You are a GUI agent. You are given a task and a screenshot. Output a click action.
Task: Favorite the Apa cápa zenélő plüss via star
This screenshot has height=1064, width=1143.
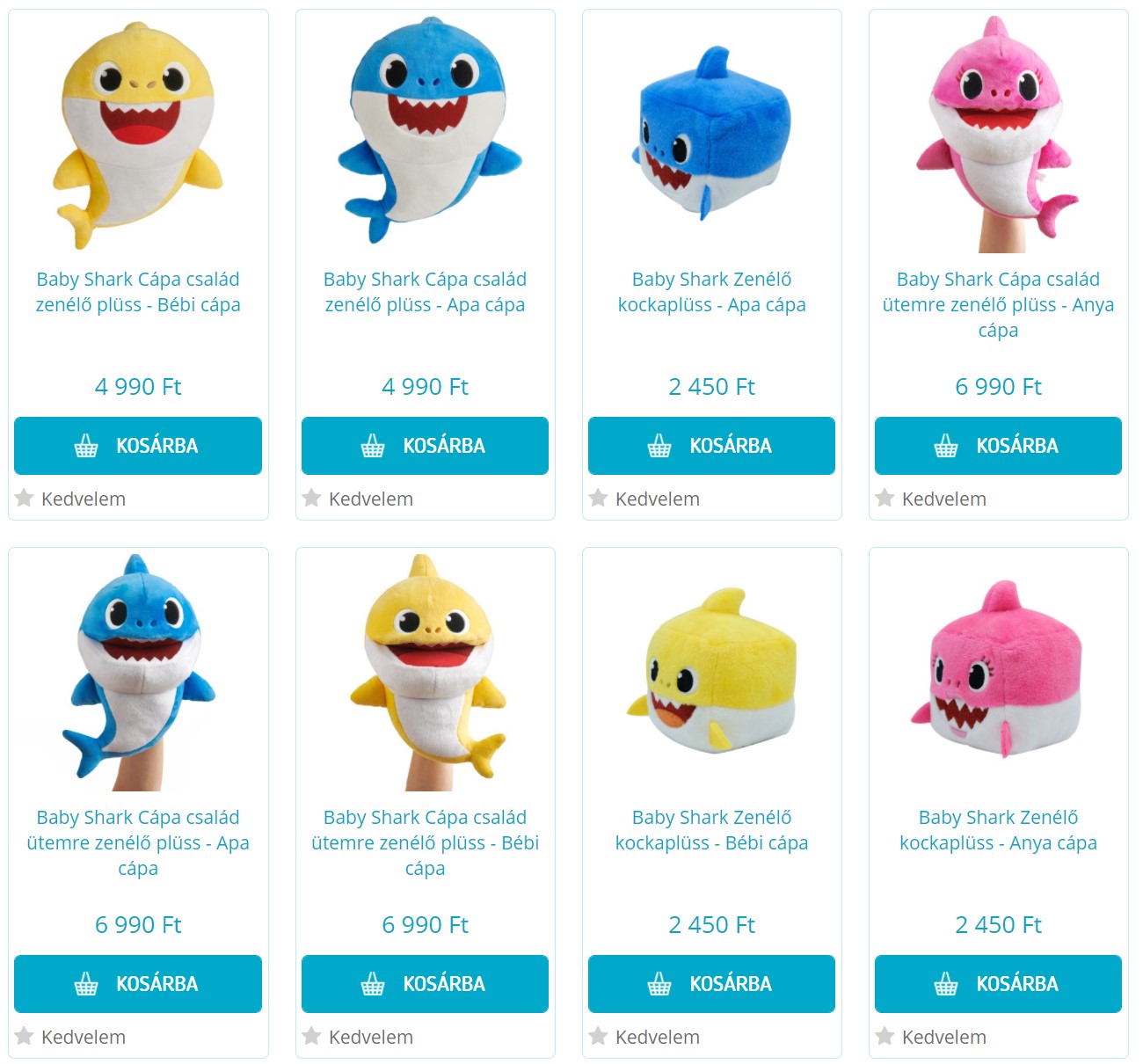pyautogui.click(x=311, y=499)
